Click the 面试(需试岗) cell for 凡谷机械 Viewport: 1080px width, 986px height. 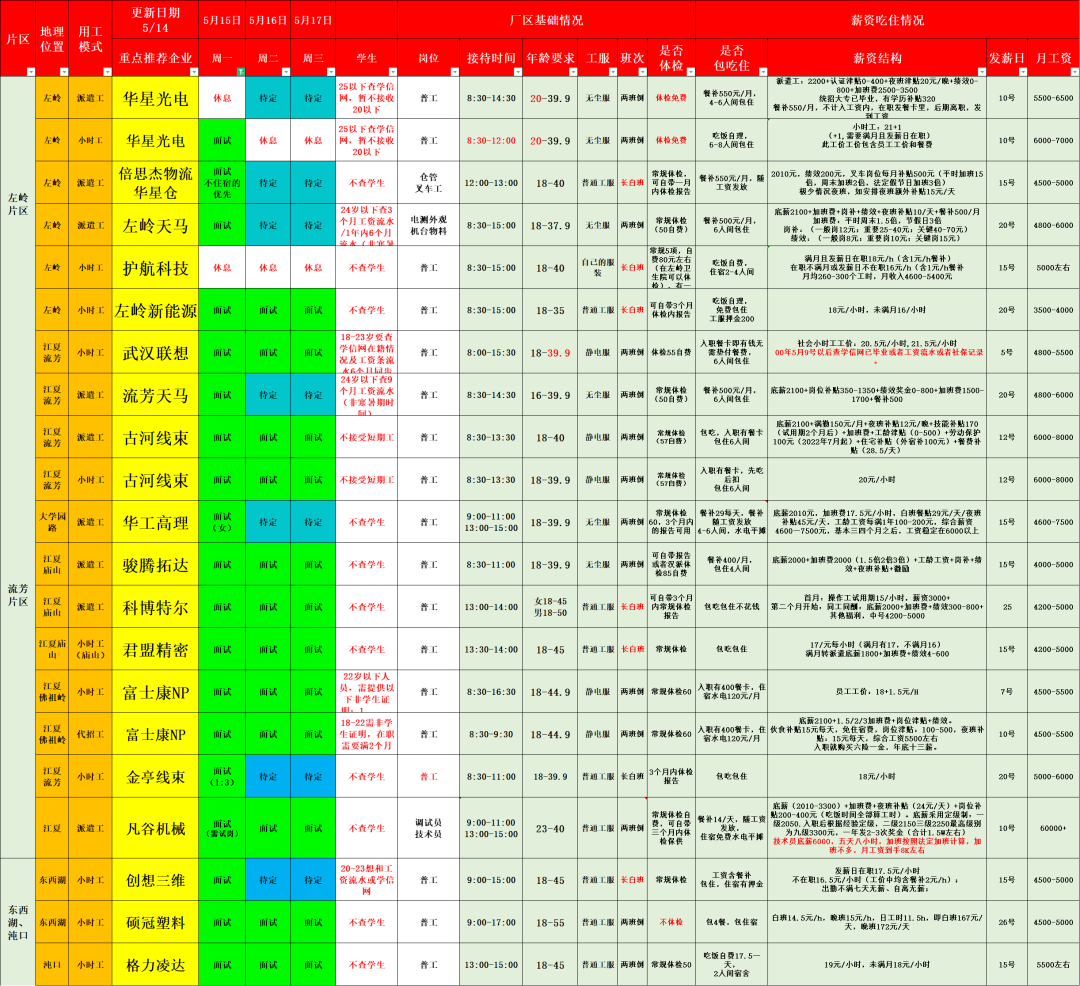(x=222, y=828)
